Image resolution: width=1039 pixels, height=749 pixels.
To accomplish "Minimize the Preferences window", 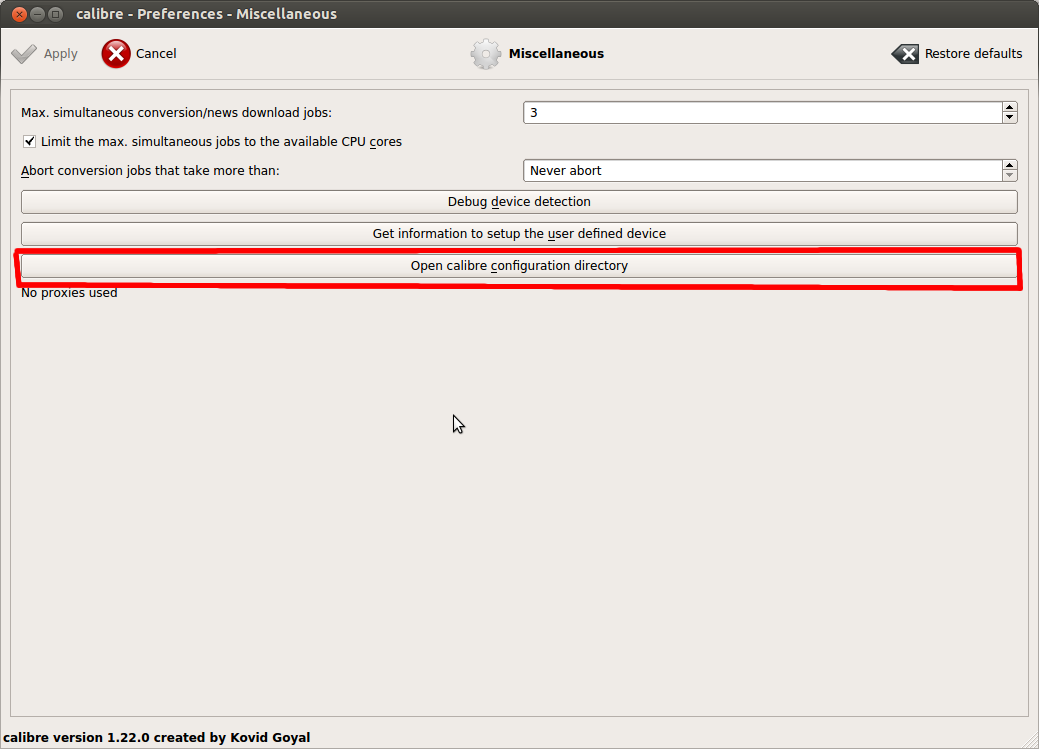I will click(35, 14).
